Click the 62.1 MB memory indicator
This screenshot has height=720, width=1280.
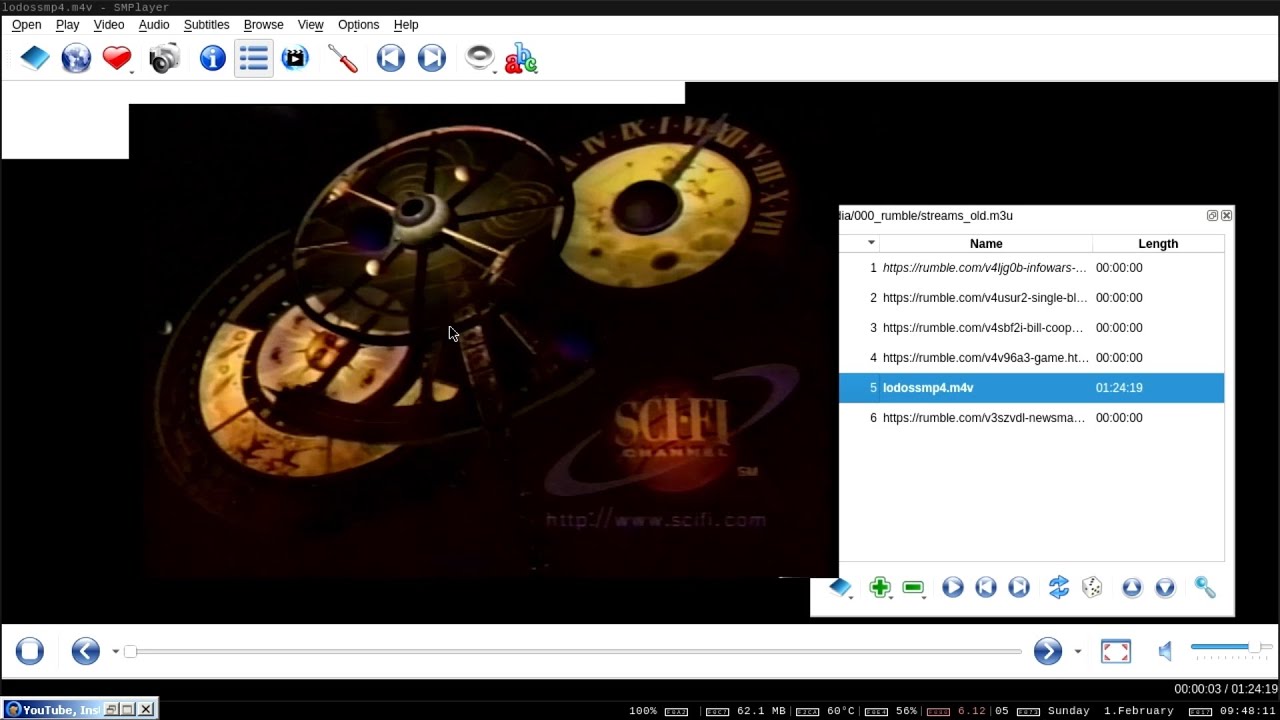tap(761, 711)
